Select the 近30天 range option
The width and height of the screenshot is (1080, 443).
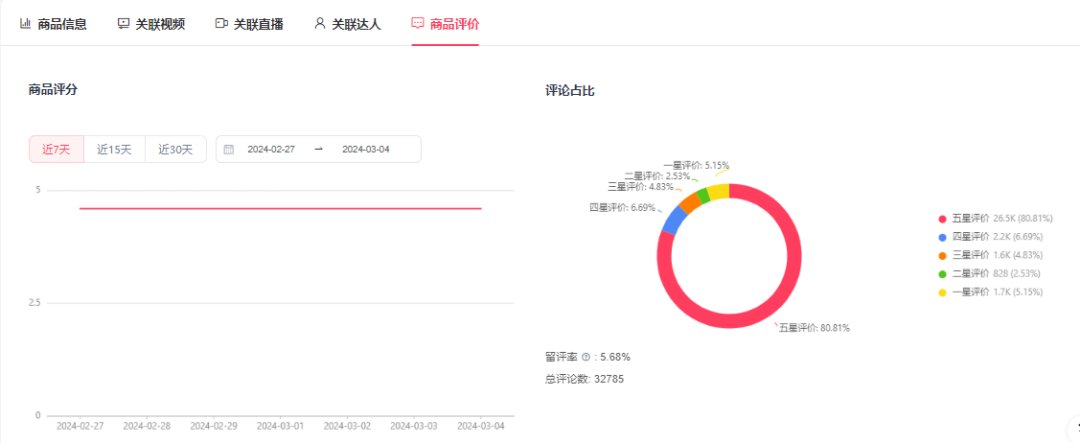point(176,149)
